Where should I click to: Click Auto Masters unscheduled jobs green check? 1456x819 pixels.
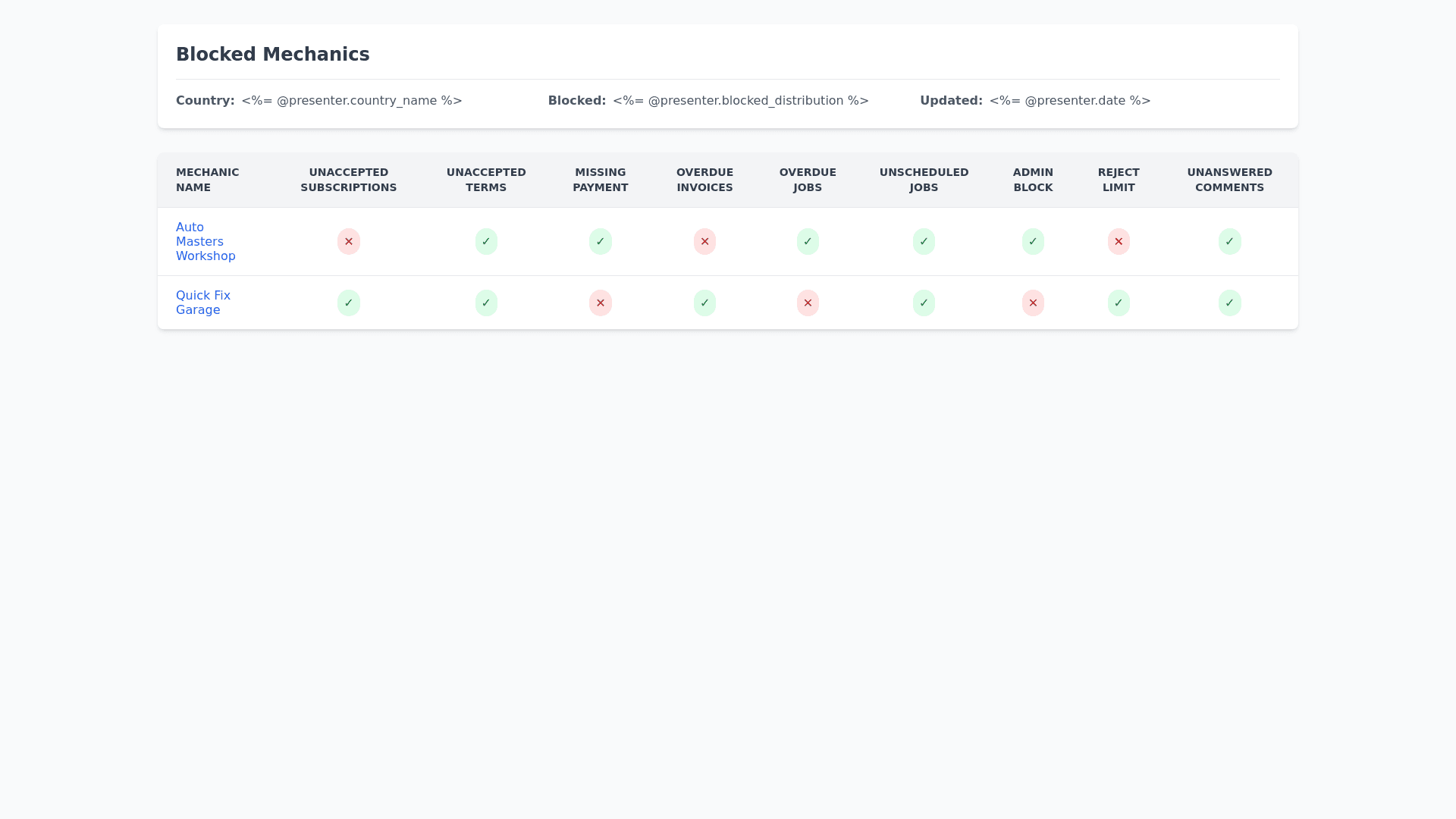pos(924,242)
